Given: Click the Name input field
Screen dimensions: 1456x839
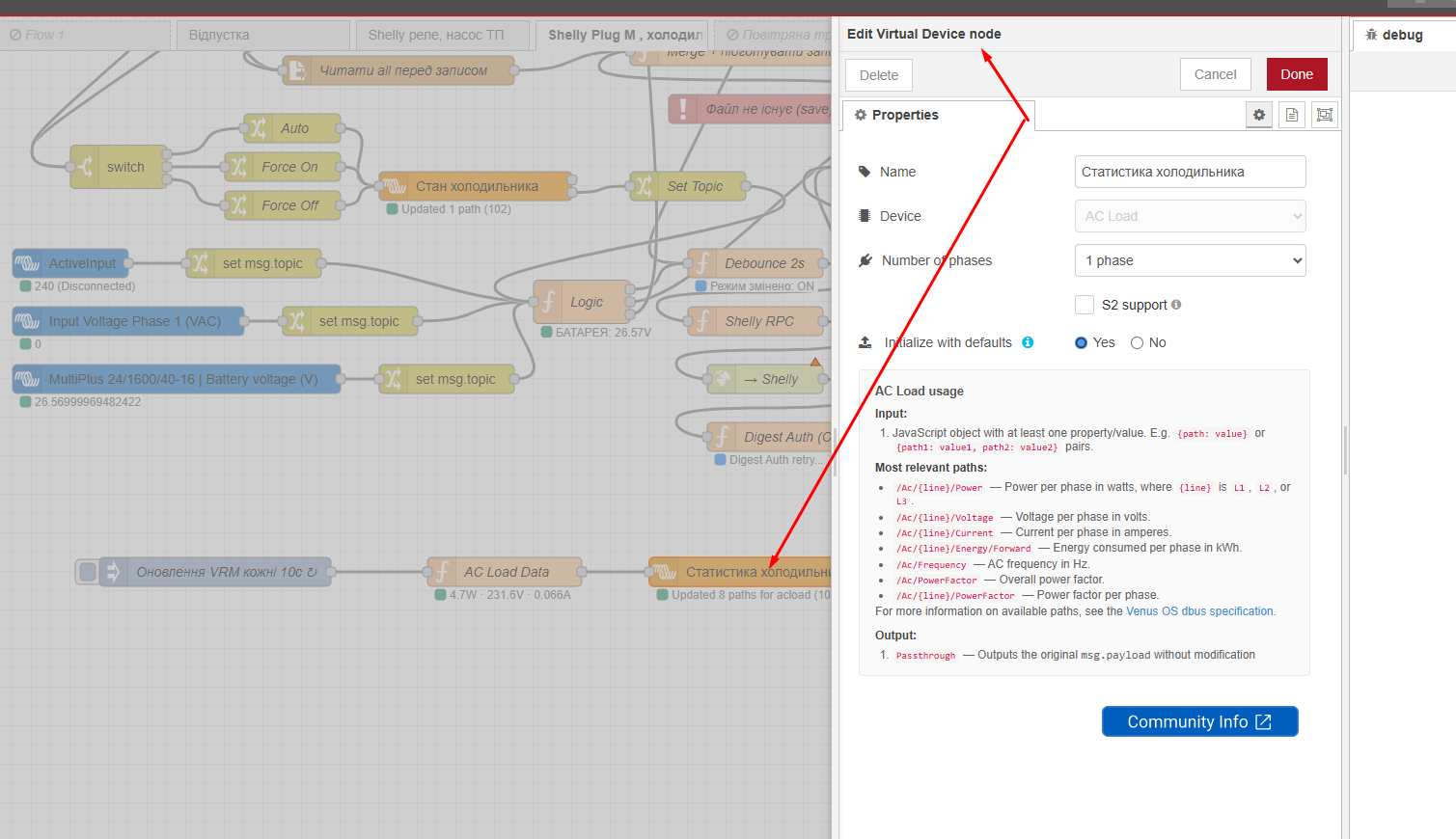Looking at the screenshot, I should pos(1190,172).
